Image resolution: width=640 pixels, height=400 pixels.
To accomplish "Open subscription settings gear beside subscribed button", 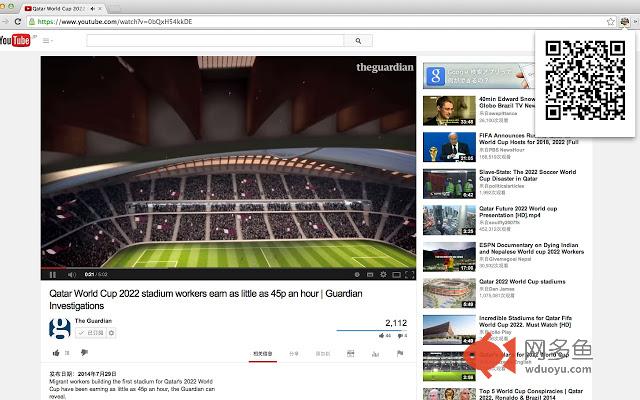I will 111,333.
